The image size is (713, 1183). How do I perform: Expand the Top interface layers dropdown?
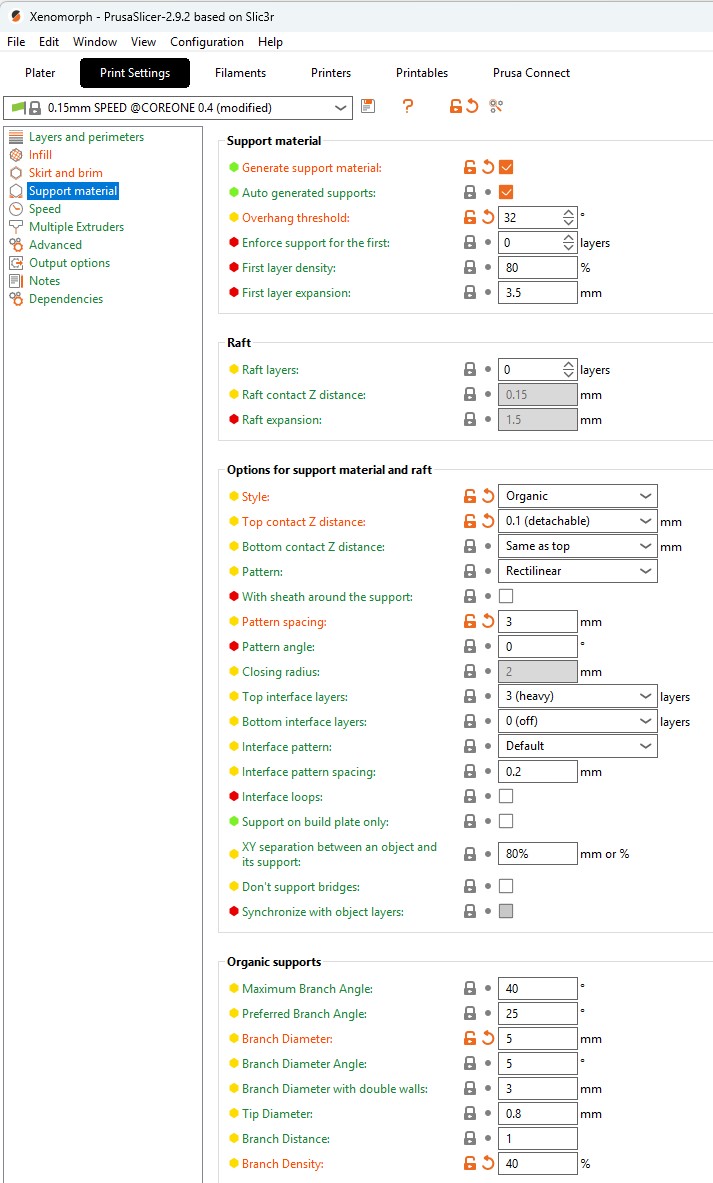[577, 696]
